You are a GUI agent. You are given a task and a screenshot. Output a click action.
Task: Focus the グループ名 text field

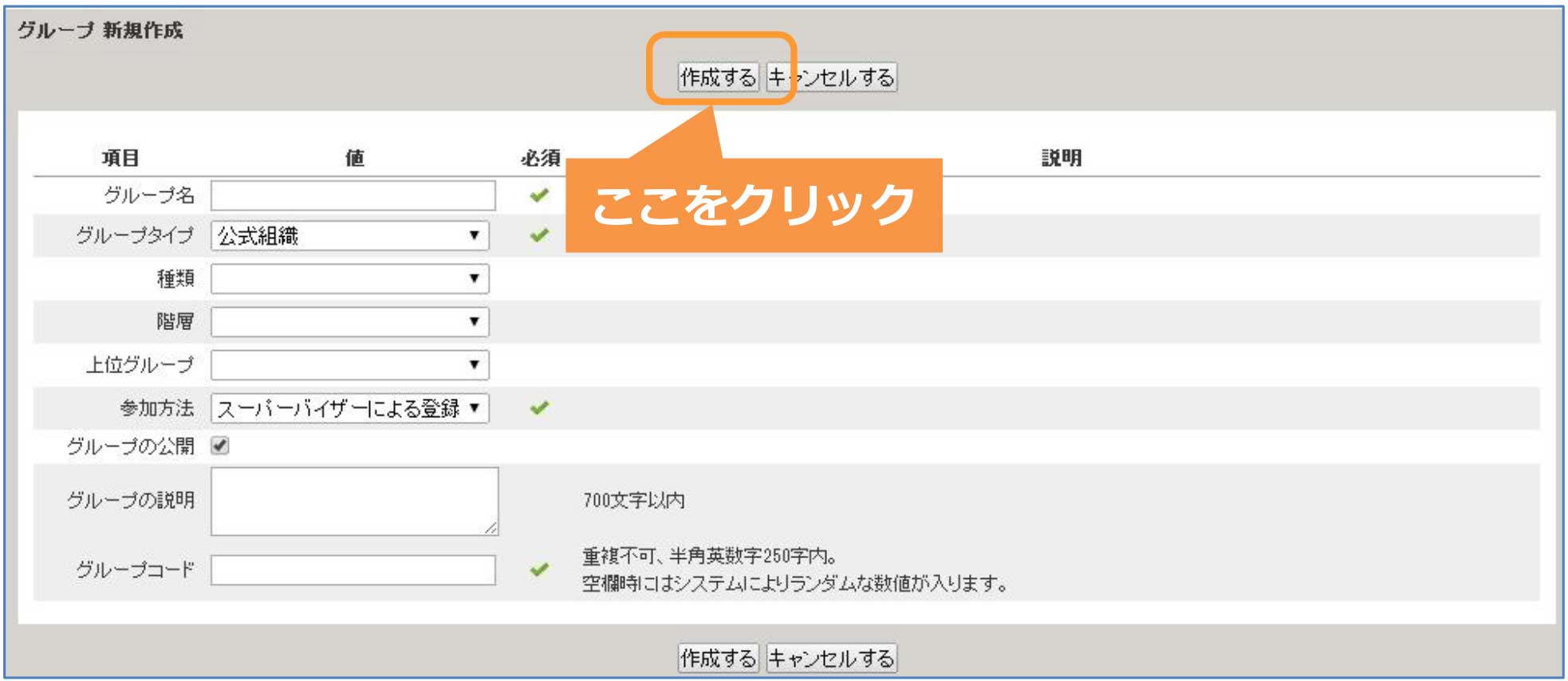click(x=353, y=196)
